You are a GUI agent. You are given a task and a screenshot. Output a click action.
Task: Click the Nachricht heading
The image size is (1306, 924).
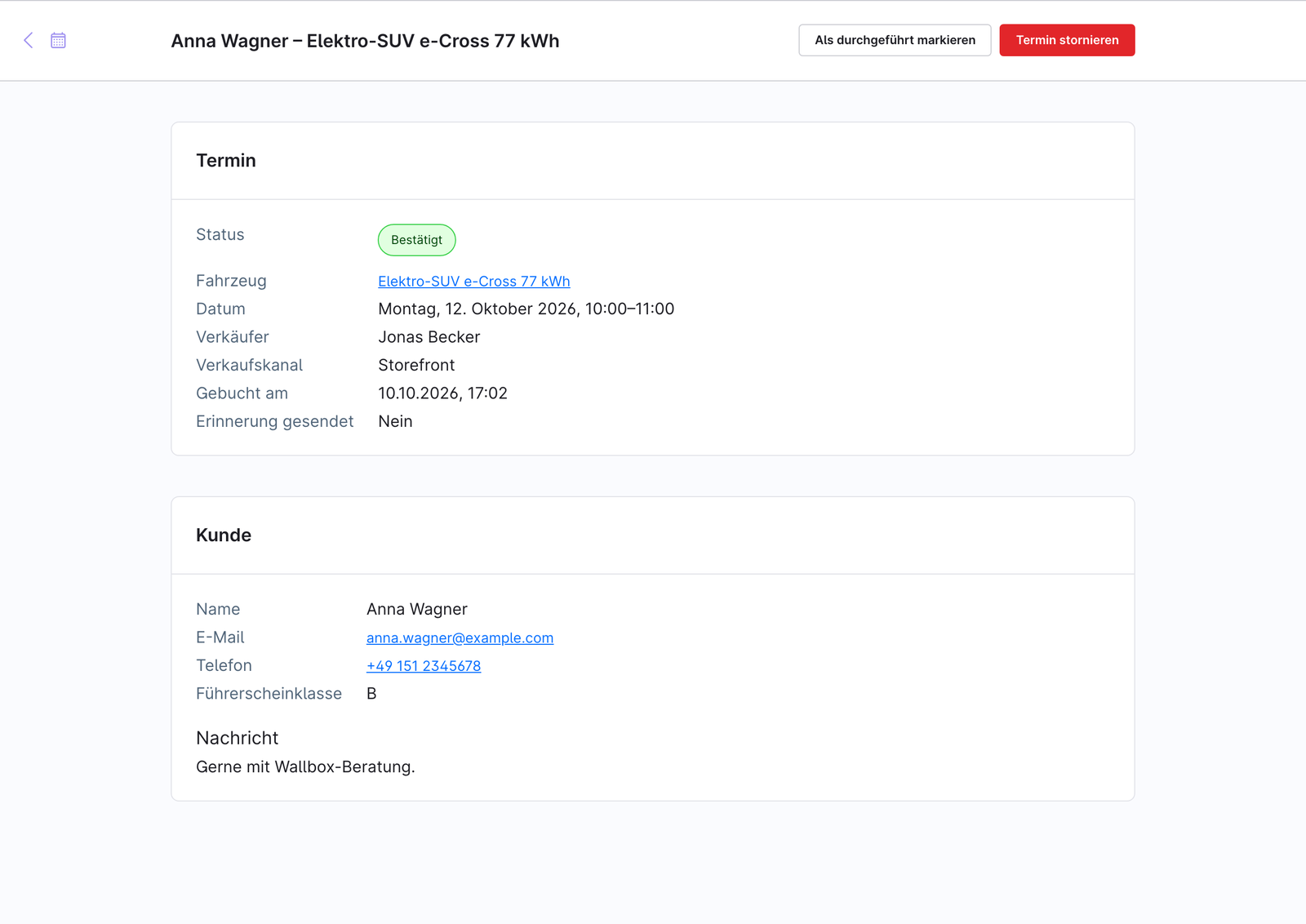click(x=238, y=738)
